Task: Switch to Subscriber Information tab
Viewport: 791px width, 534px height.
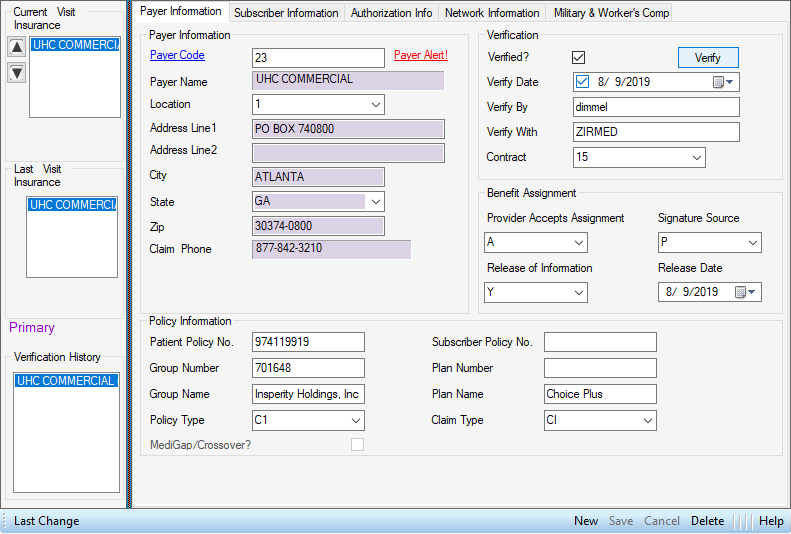Action: (x=286, y=13)
